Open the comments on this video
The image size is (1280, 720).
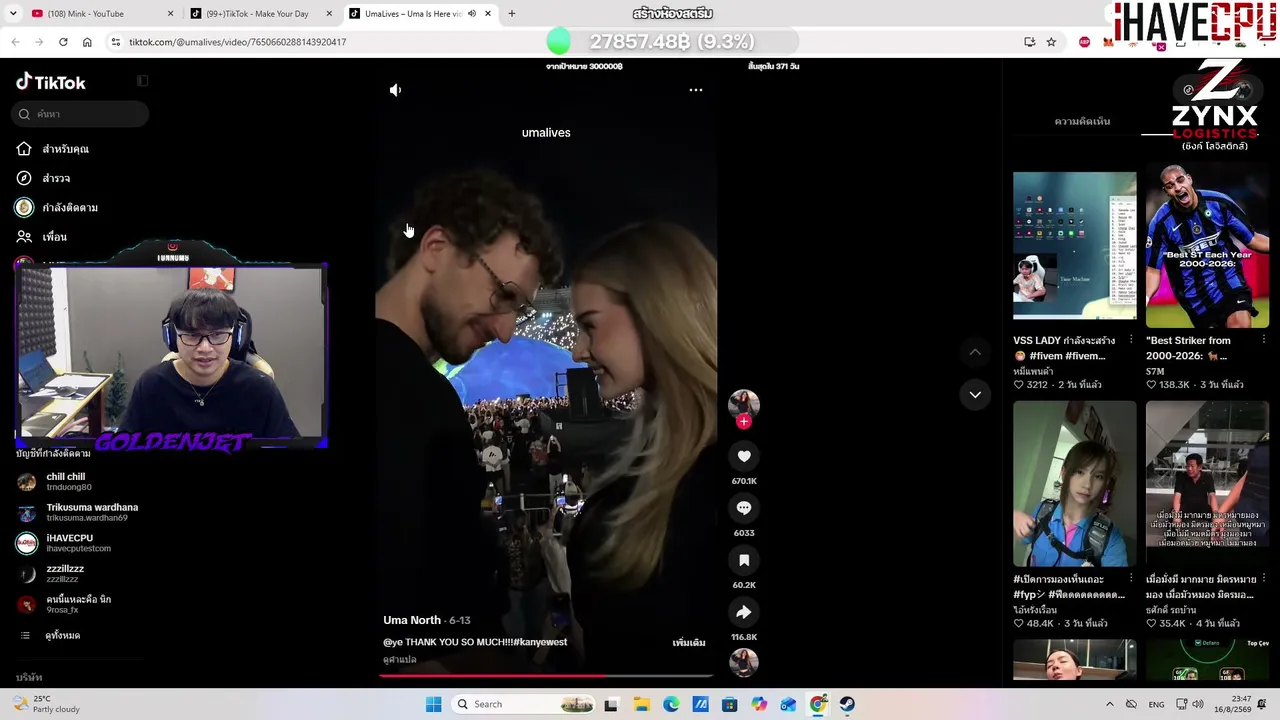tap(744, 508)
